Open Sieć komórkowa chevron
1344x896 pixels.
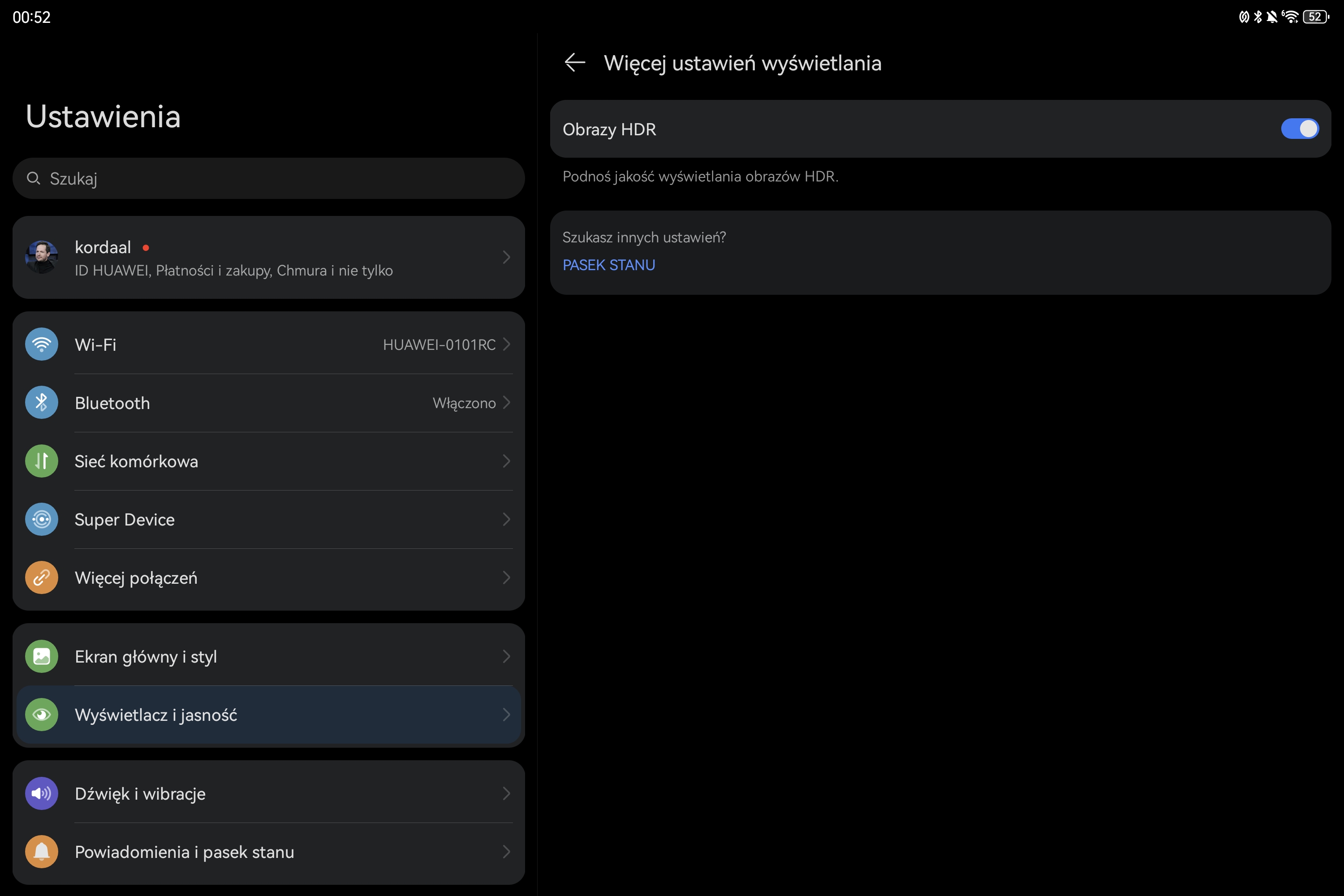pos(506,461)
